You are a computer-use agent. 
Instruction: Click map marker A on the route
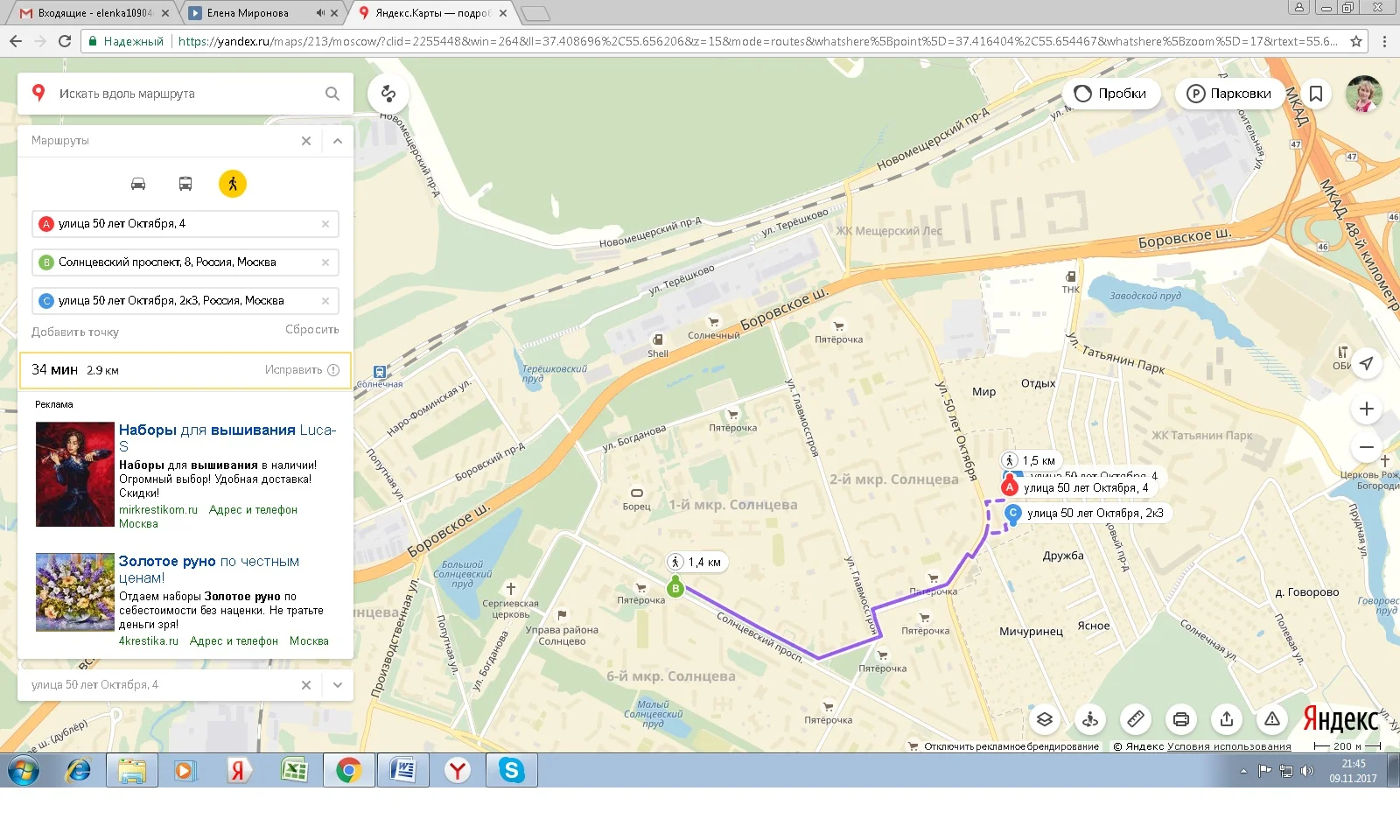coord(1010,486)
